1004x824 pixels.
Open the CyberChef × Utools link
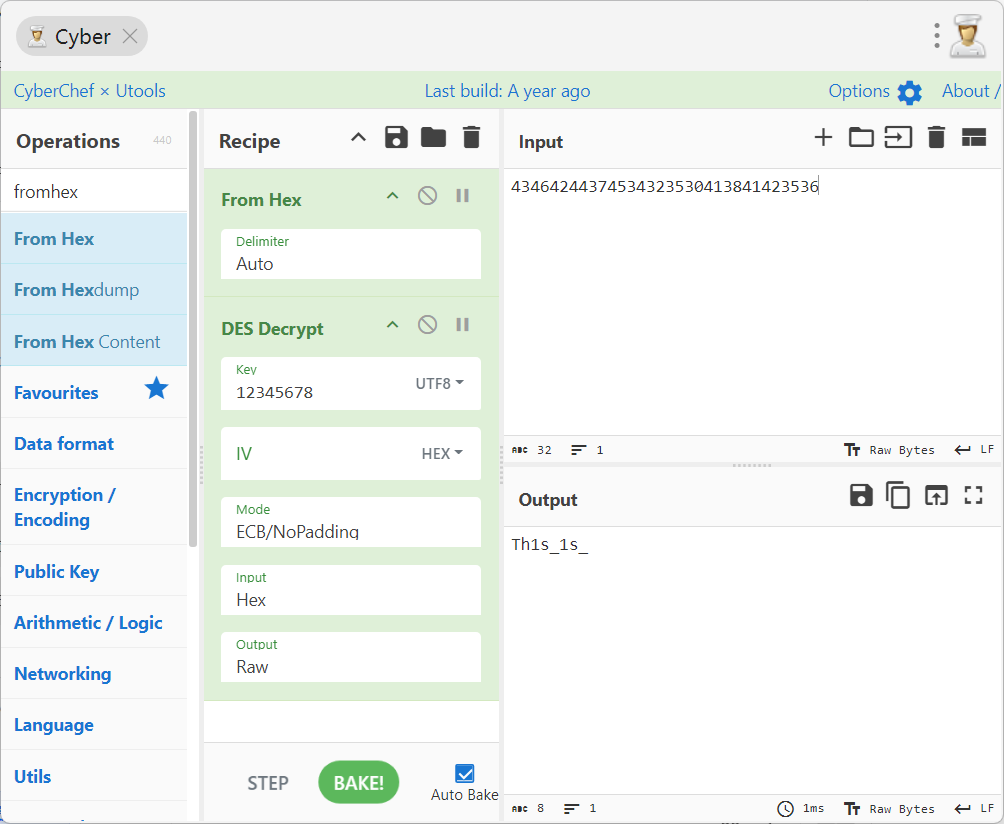90,91
